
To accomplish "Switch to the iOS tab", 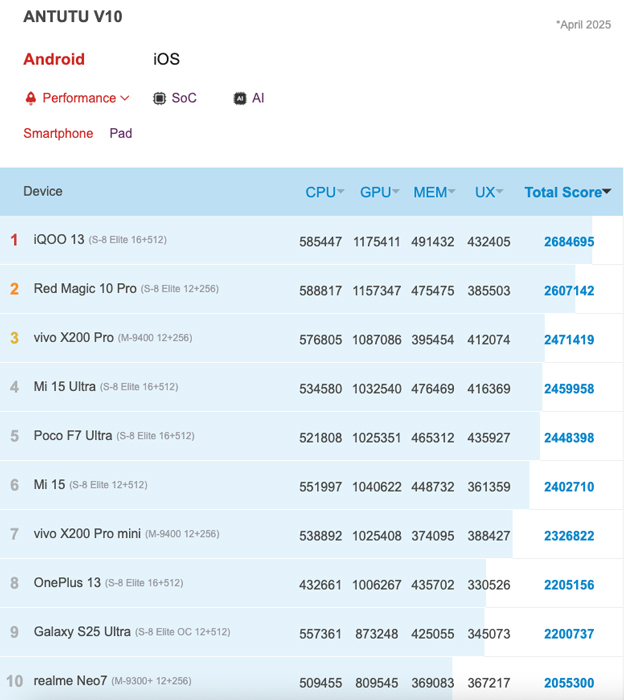I will [166, 59].
